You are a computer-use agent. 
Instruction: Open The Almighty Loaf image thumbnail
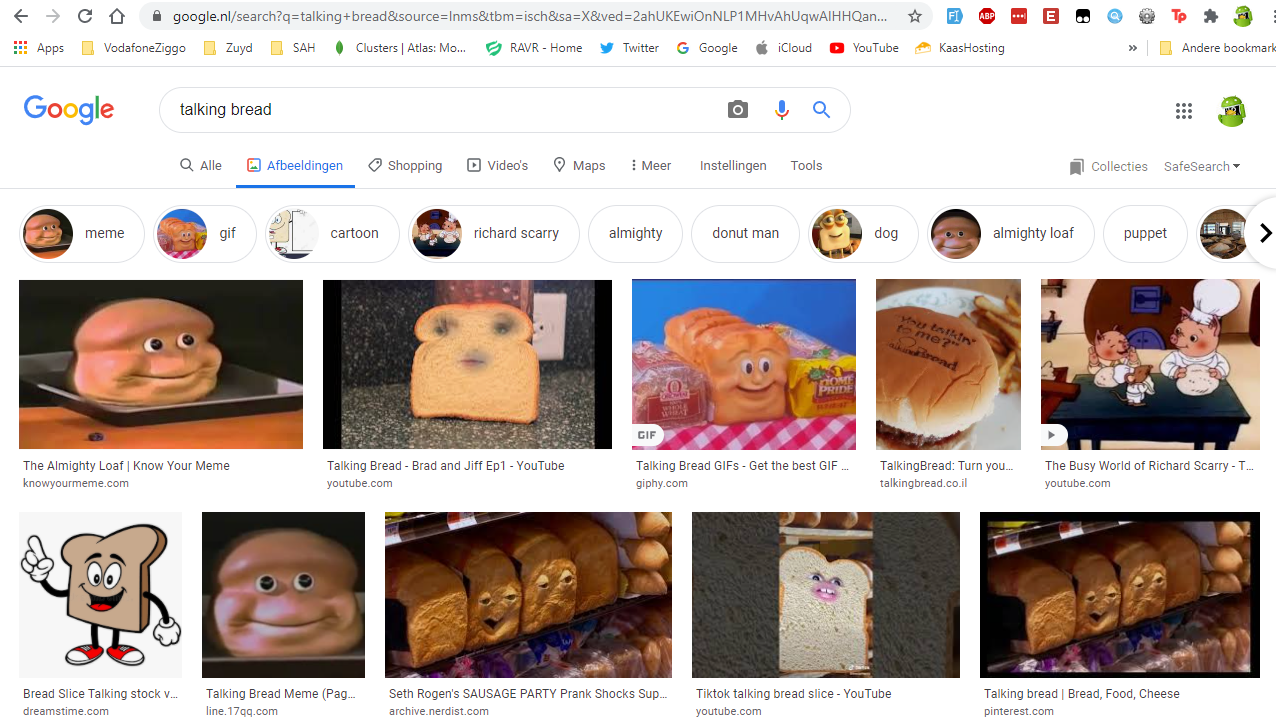tap(161, 364)
